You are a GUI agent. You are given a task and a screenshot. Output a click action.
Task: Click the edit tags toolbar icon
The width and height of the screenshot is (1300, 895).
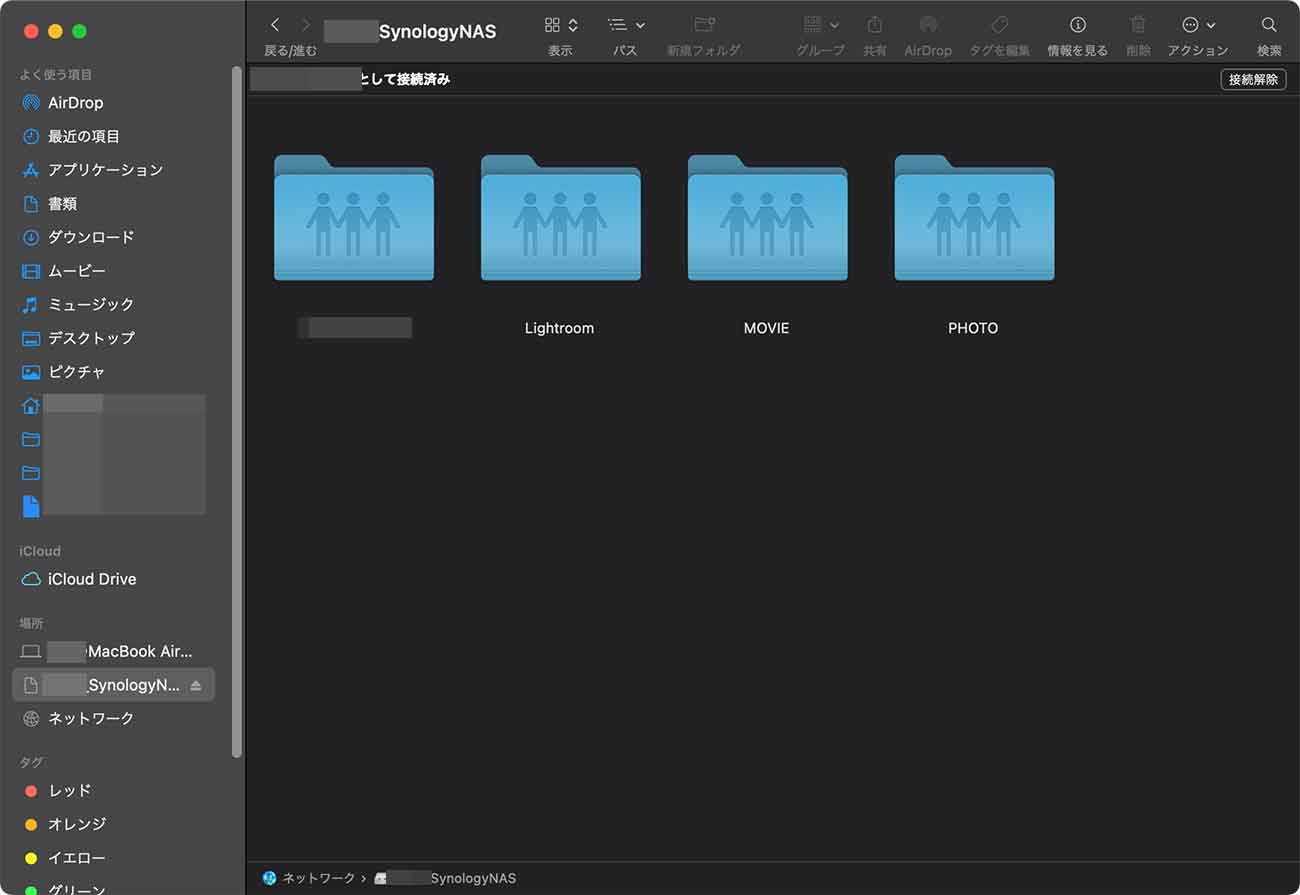pos(999,25)
